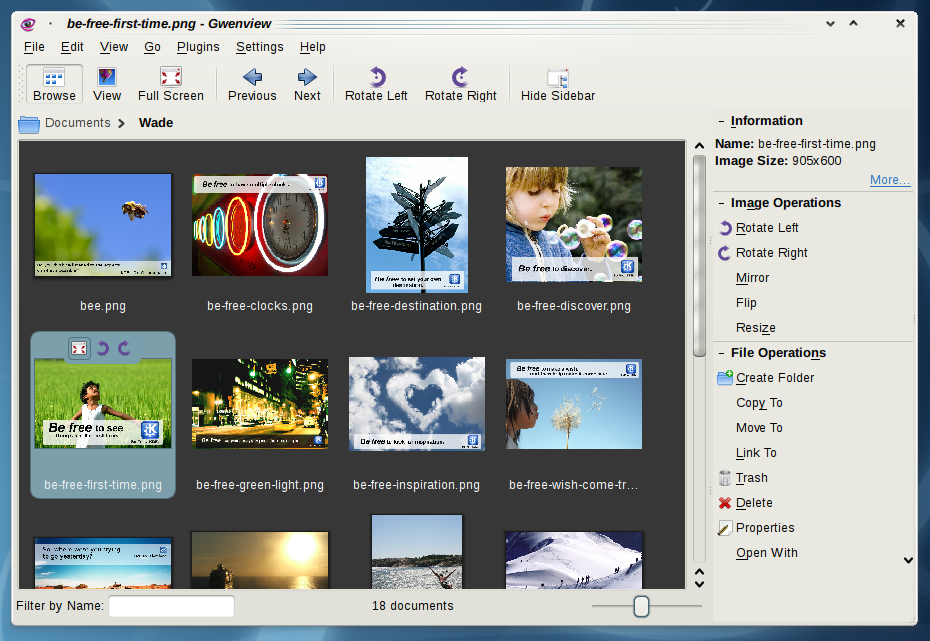The image size is (930, 641).
Task: Open the Settings menu
Action: pos(260,47)
